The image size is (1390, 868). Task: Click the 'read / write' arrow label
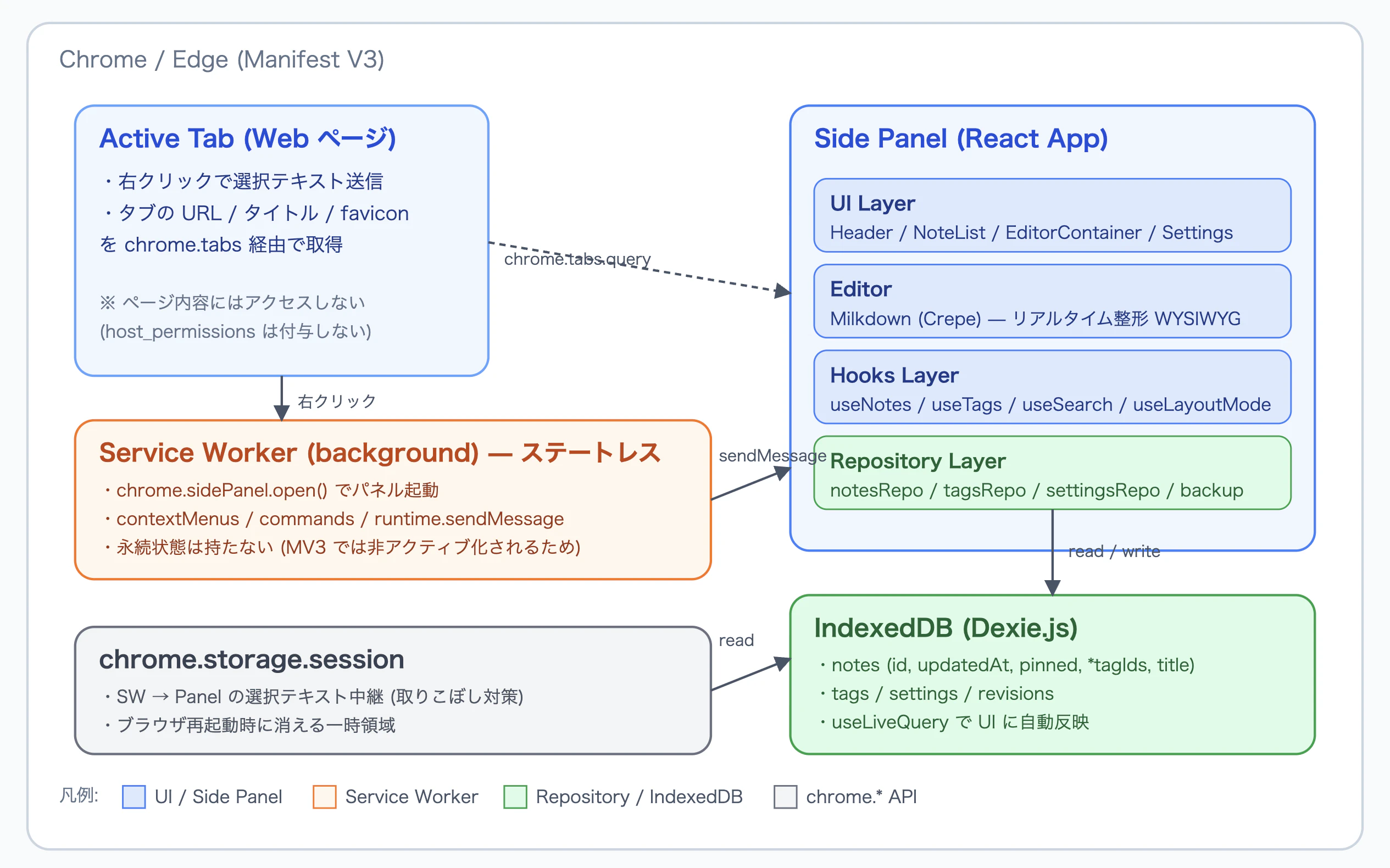1114,552
